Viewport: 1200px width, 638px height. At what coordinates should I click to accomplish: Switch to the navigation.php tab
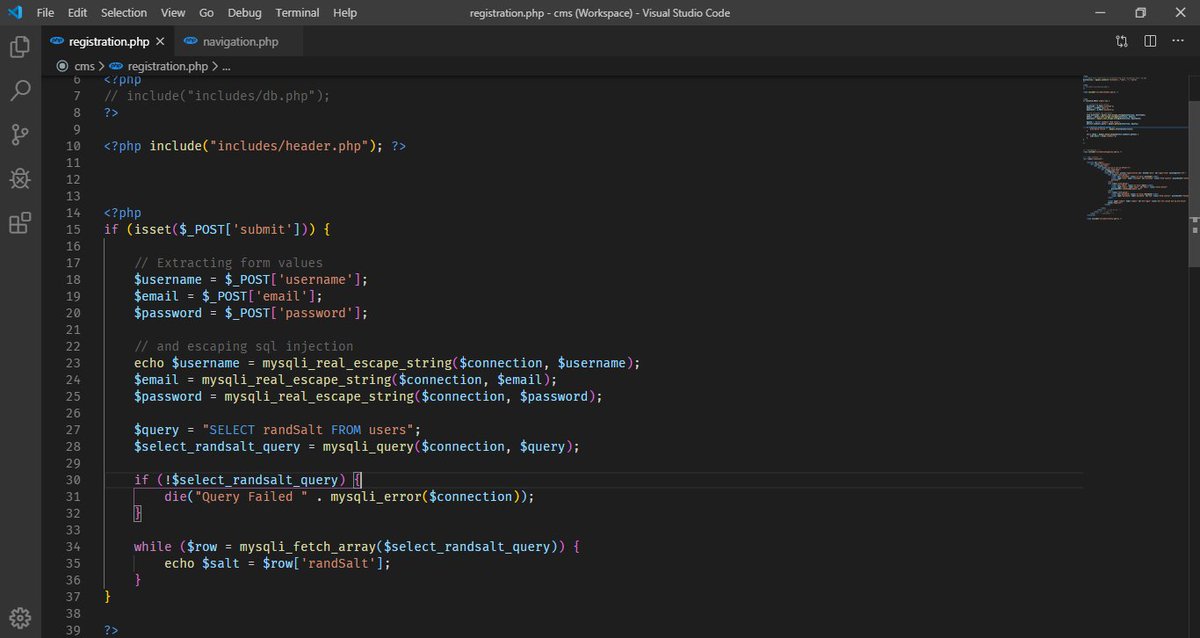click(x=240, y=42)
